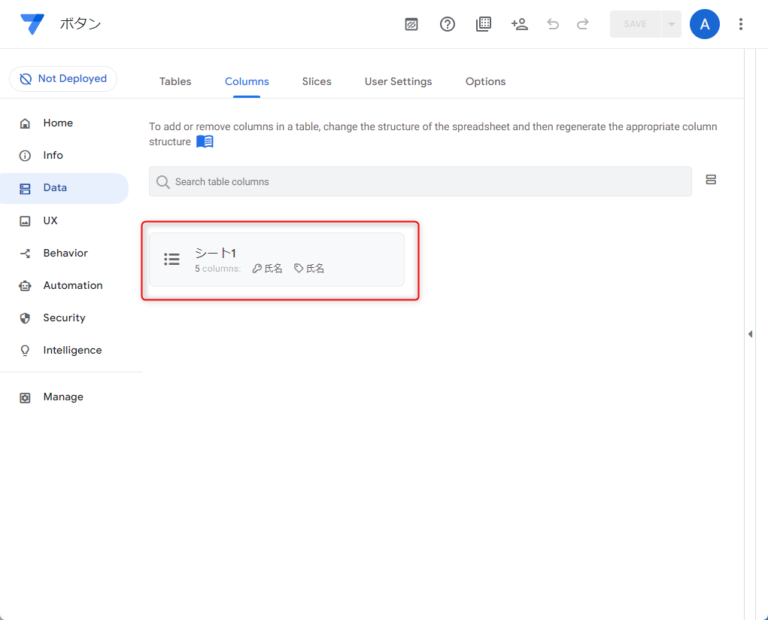Image resolution: width=768 pixels, height=620 pixels.
Task: Open the multi-page layout icon in toolbar
Action: (x=483, y=24)
